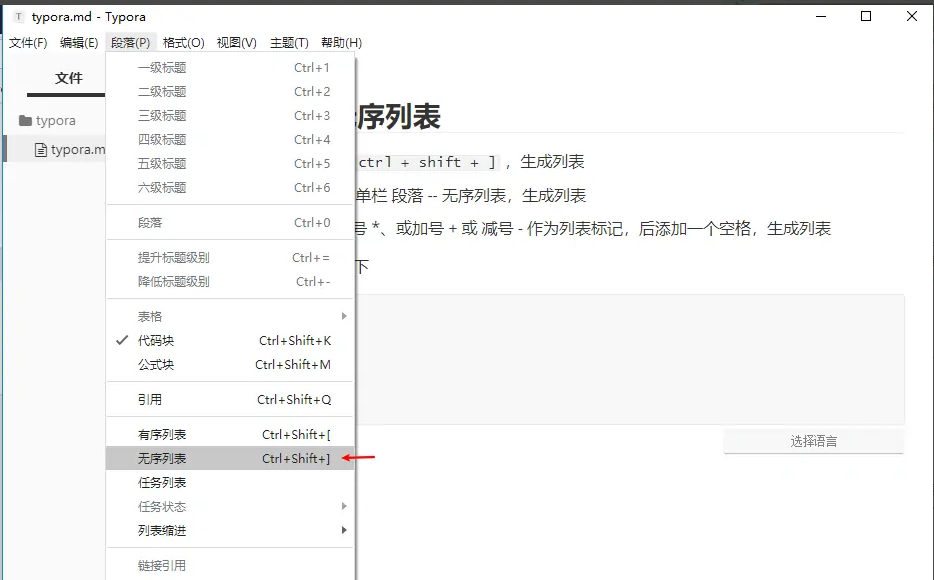Expand the 列表缩进 submenu arrow
This screenshot has height=580, width=934.
click(344, 530)
